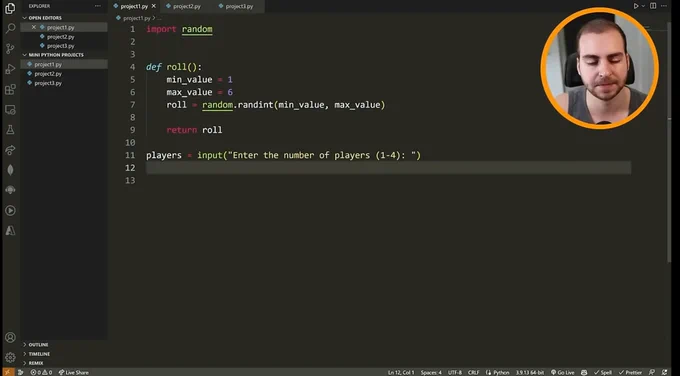Click Go Live in status bar
The width and height of the screenshot is (680, 376).
562,372
